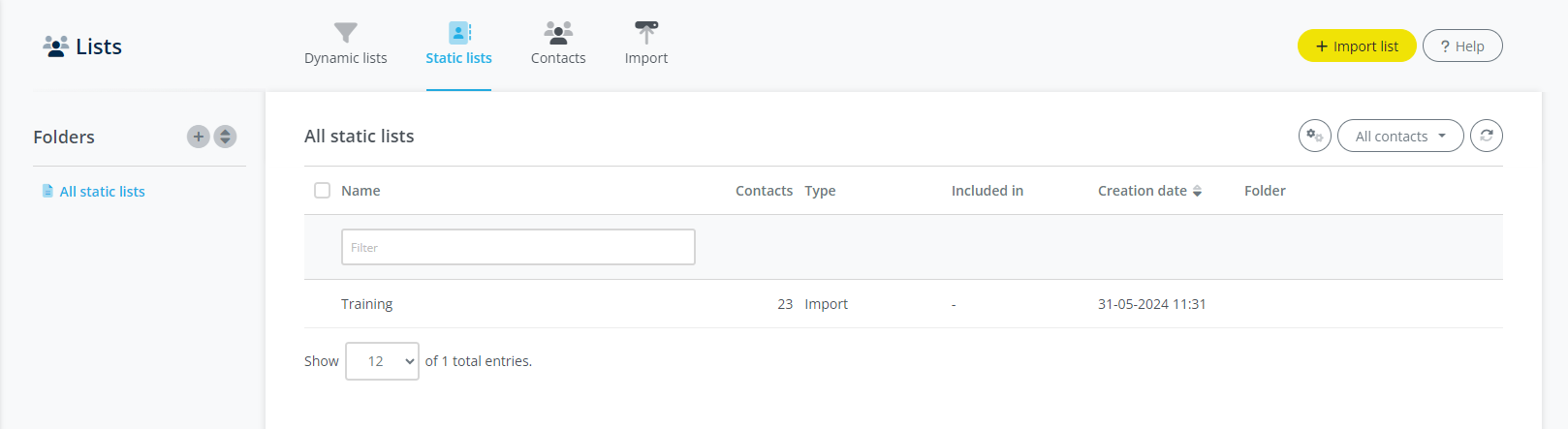
Task: Click the Lists people icon in header
Action: tap(55, 46)
